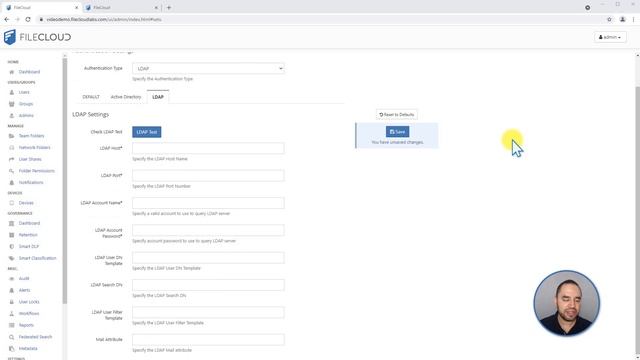Viewport: 640px width, 360px height.
Task: Click into LDAP Account Password field
Action: pos(208,230)
